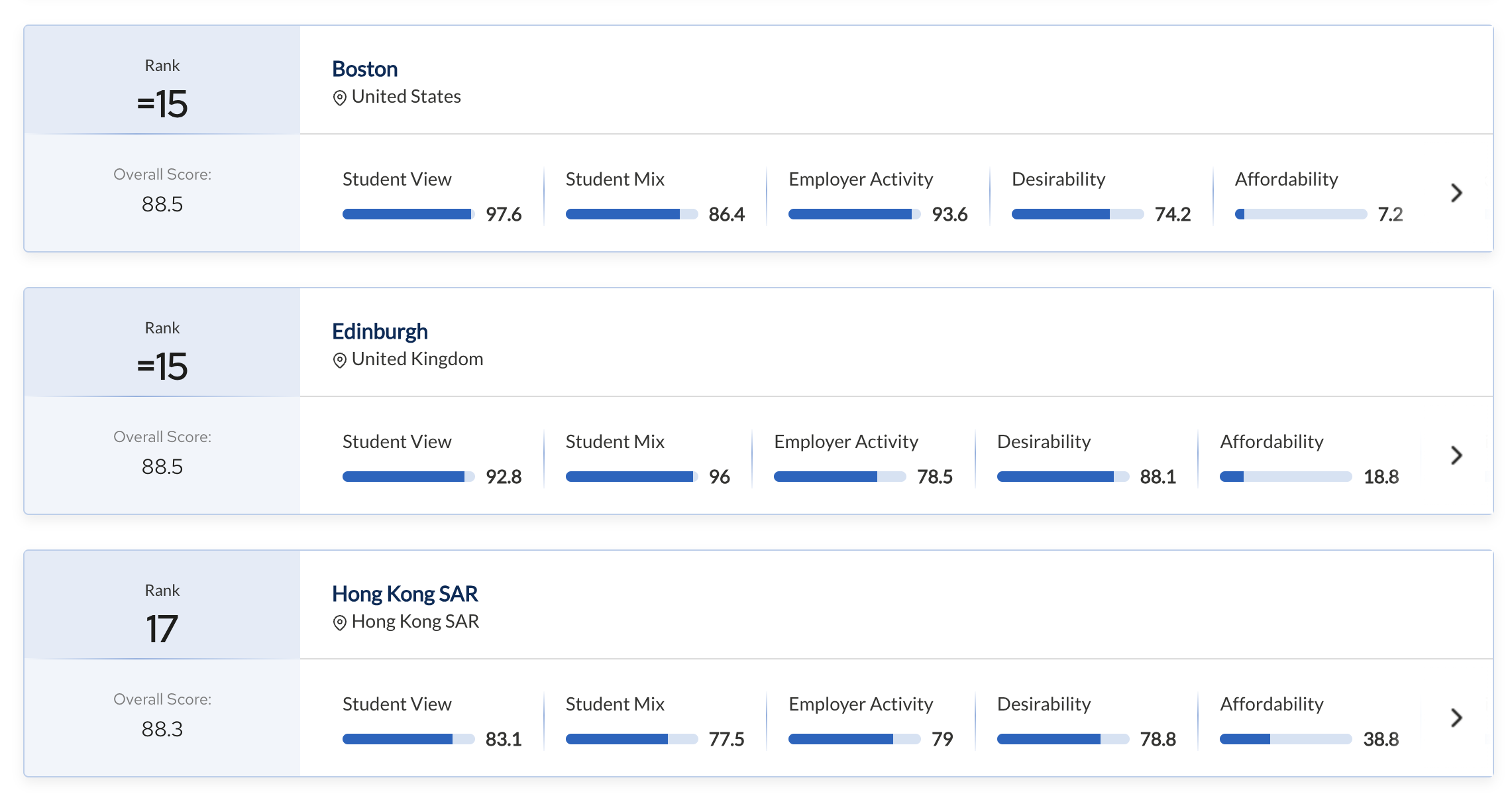Expand Hong Kong SAR card chevron

pos(1456,718)
